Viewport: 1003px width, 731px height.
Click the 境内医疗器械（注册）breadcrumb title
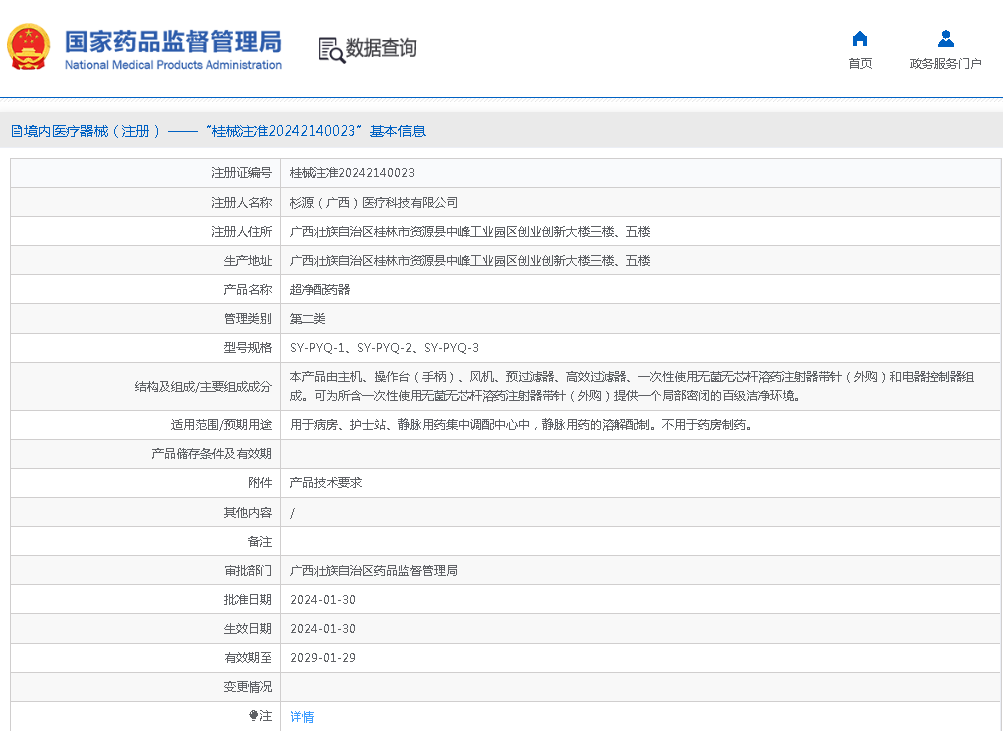click(x=92, y=131)
